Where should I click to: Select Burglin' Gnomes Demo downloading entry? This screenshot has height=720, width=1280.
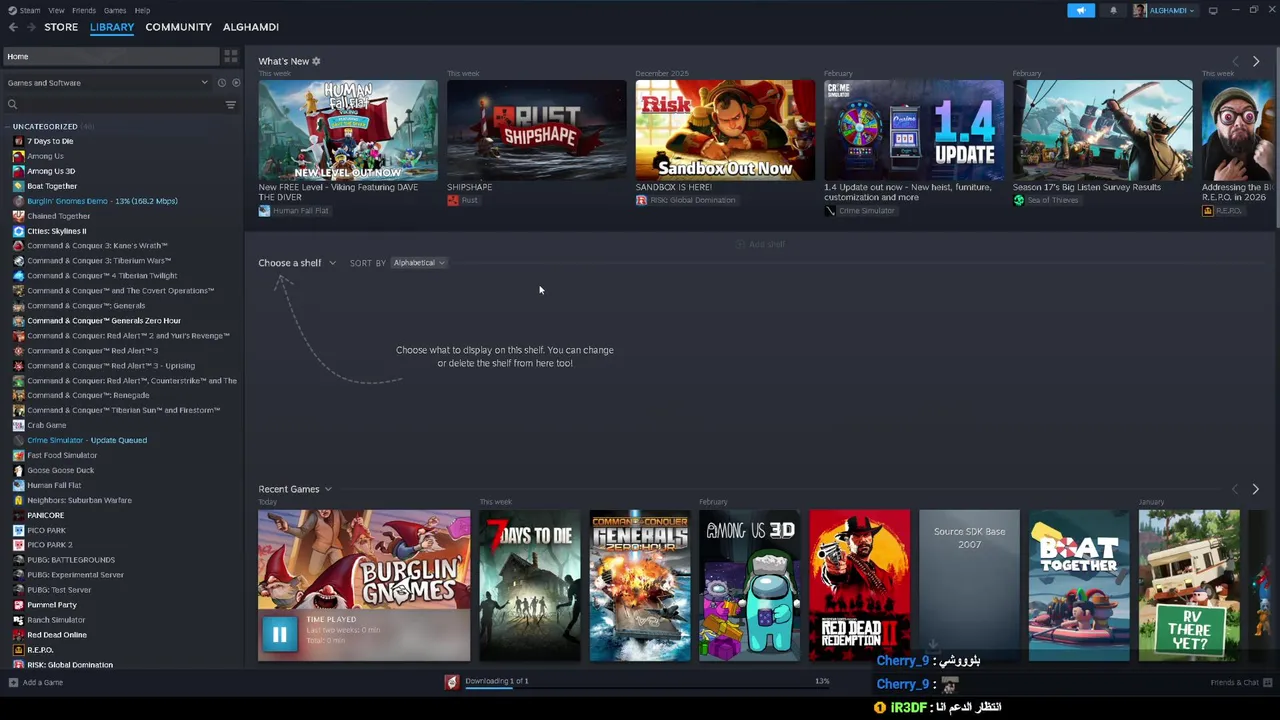(x=102, y=201)
